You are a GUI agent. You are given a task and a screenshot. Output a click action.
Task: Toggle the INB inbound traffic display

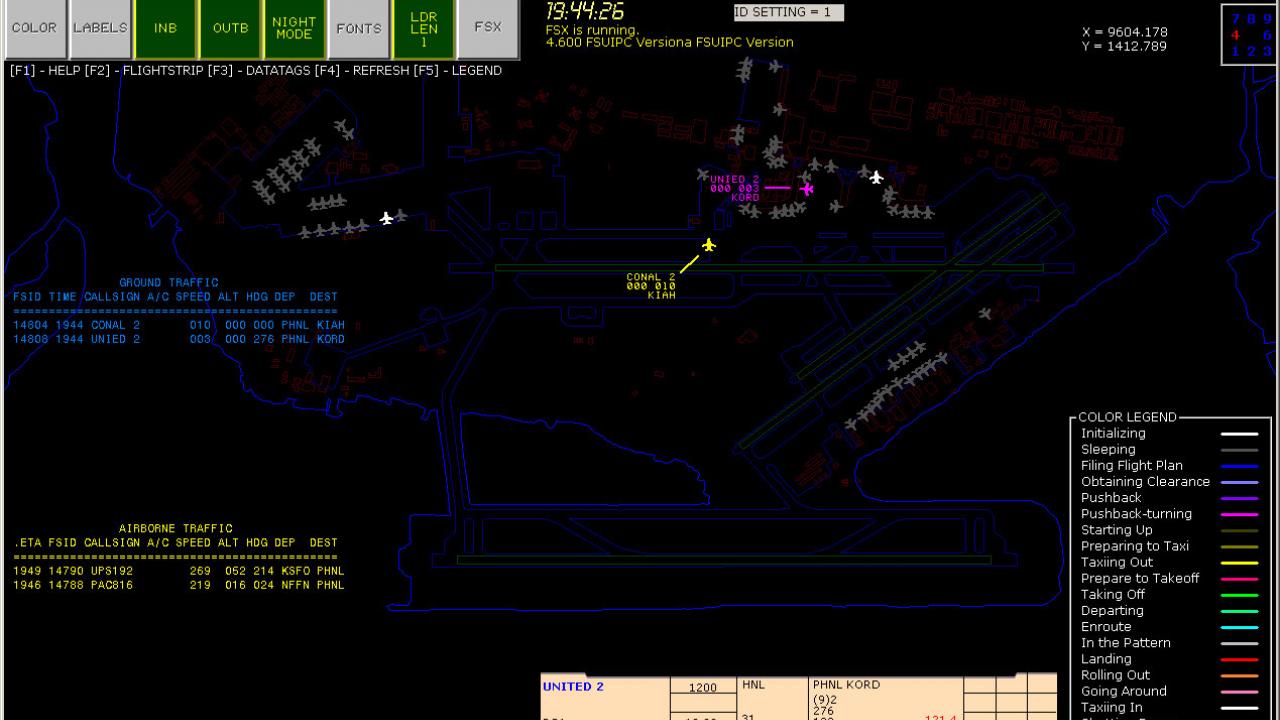(164, 28)
